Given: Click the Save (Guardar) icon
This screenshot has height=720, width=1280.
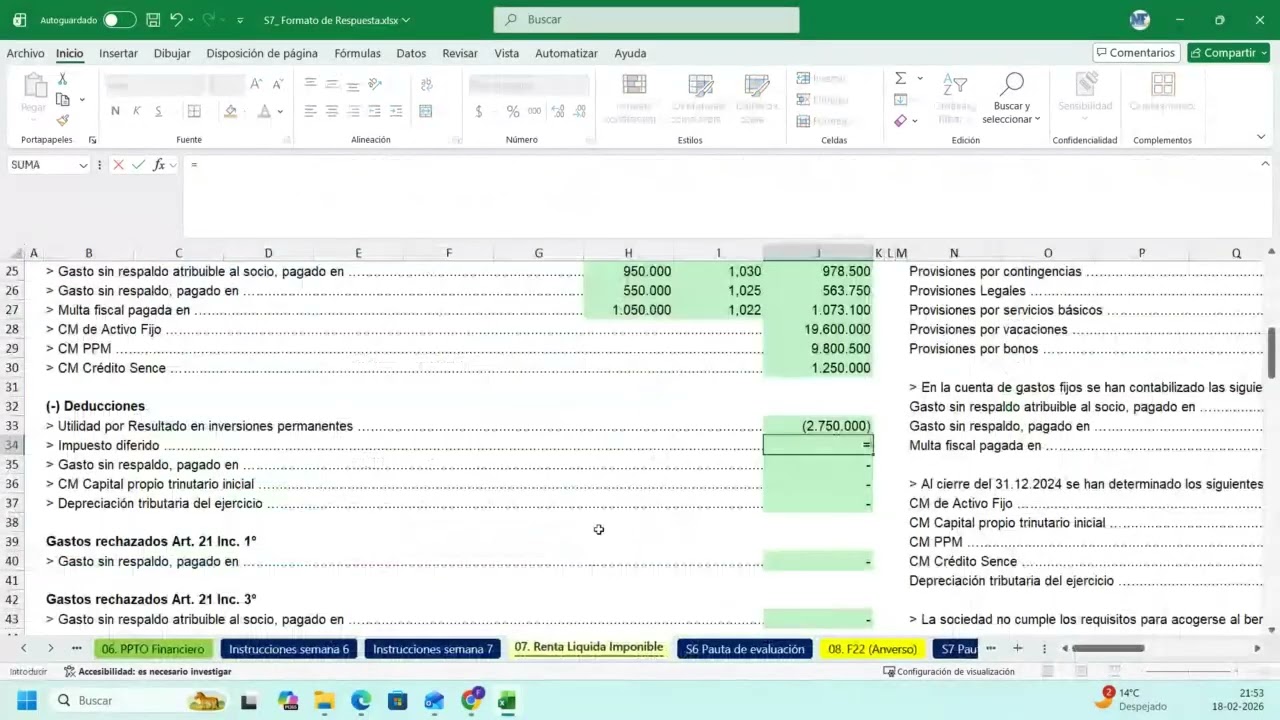Looking at the screenshot, I should (x=153, y=20).
